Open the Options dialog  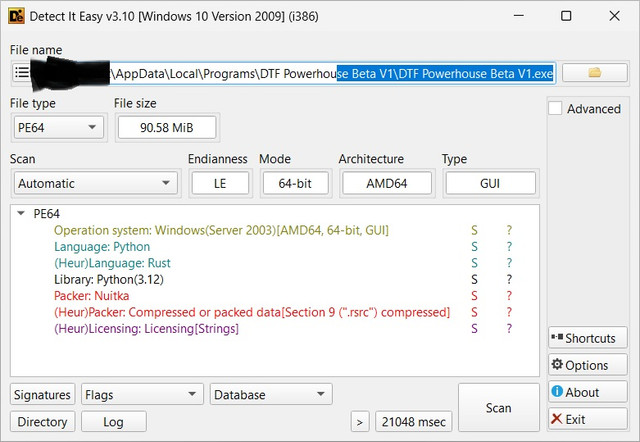[587, 364]
